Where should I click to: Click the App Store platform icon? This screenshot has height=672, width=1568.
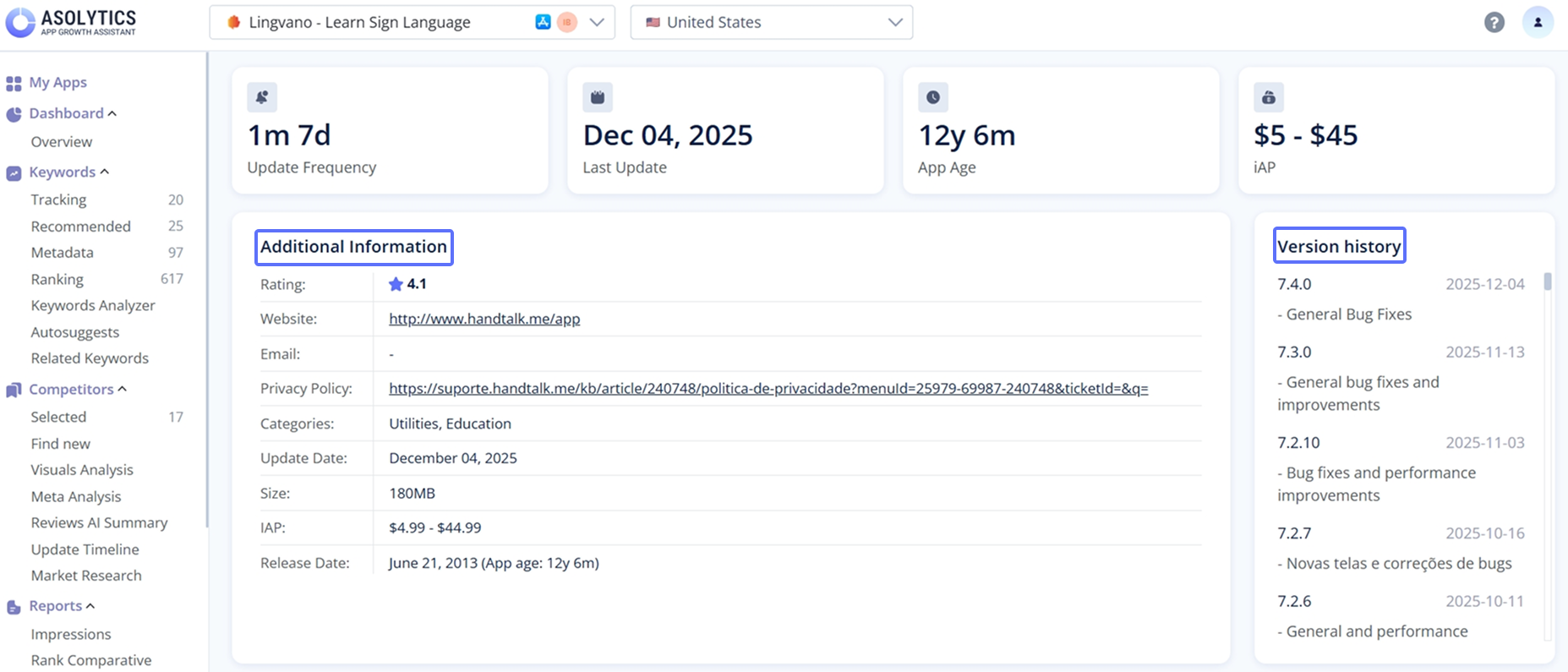[x=543, y=23]
